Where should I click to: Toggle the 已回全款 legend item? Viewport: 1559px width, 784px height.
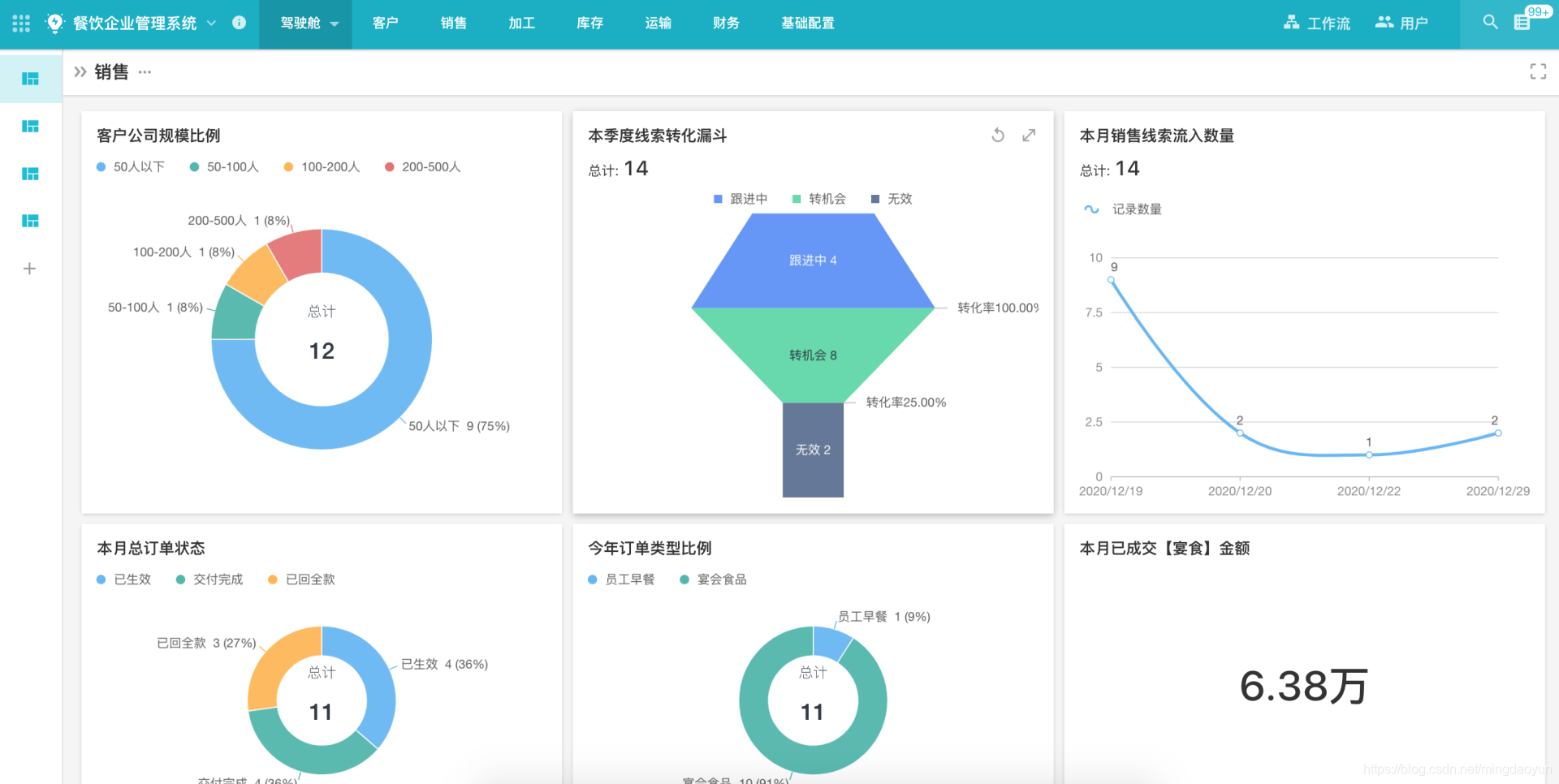pos(301,579)
